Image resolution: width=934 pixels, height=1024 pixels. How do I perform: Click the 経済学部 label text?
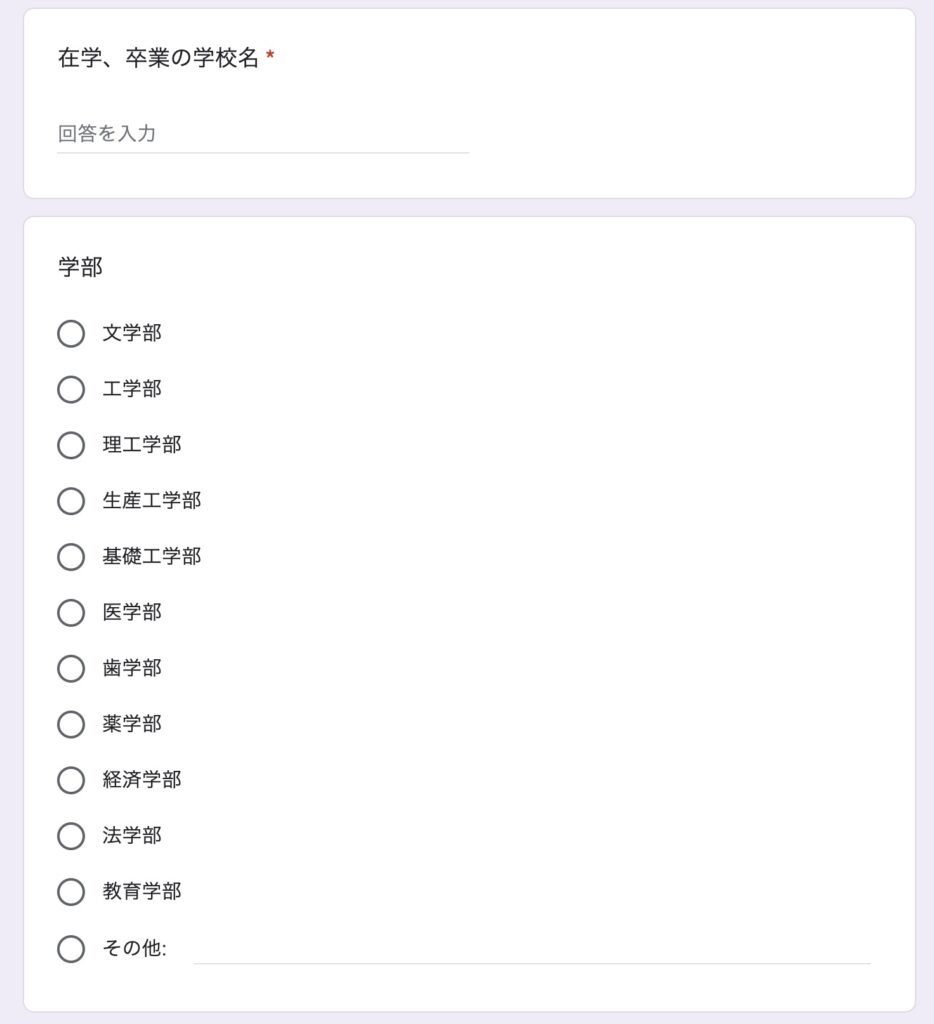142,780
